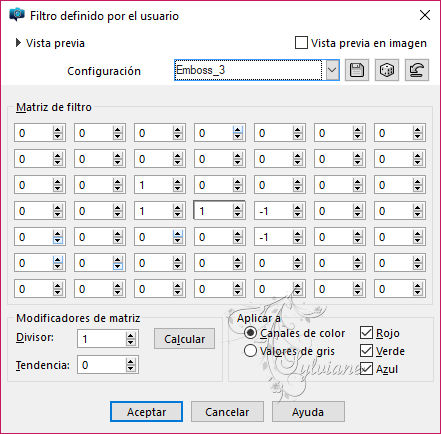Uncheck the Verde channel checkbox

pyautogui.click(x=366, y=351)
